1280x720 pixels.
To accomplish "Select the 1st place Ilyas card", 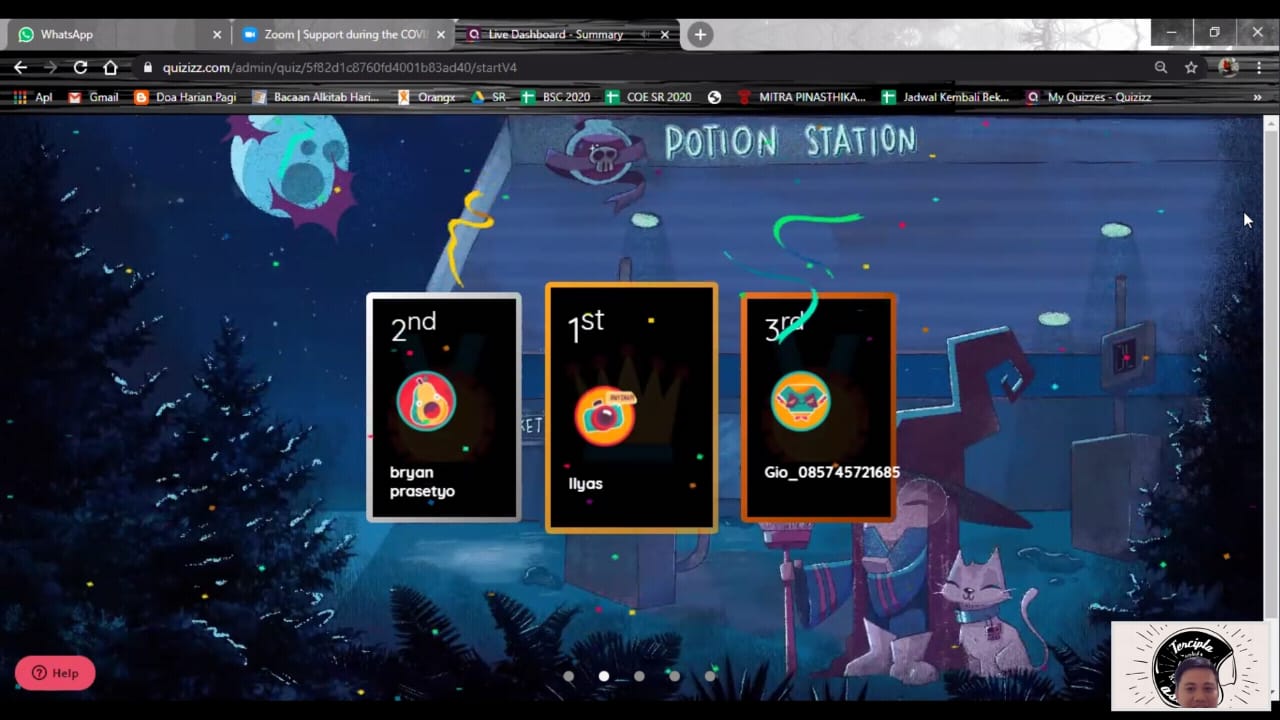I will click(x=631, y=406).
